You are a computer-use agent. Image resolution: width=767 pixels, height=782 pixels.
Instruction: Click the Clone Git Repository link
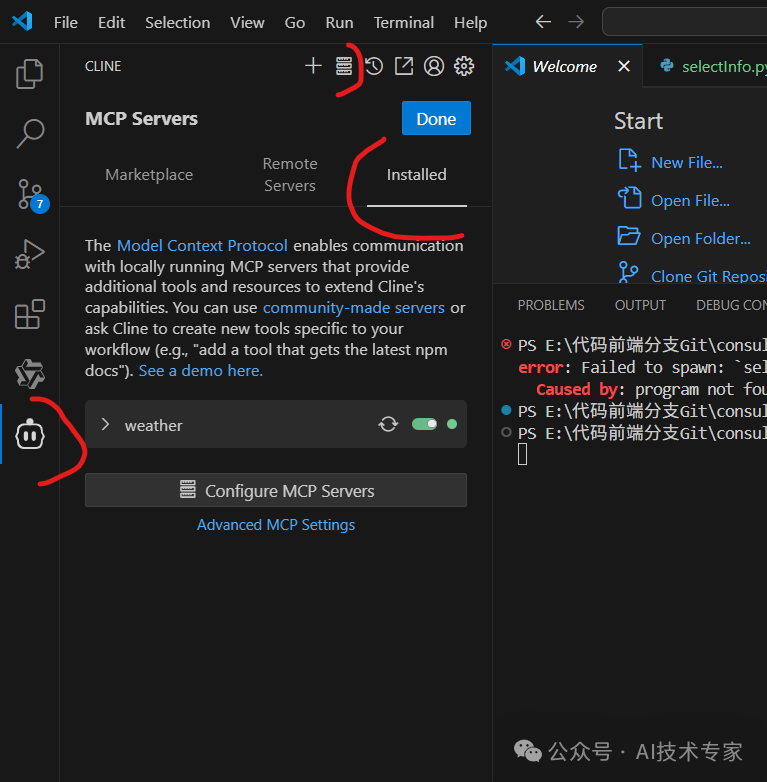coord(709,276)
